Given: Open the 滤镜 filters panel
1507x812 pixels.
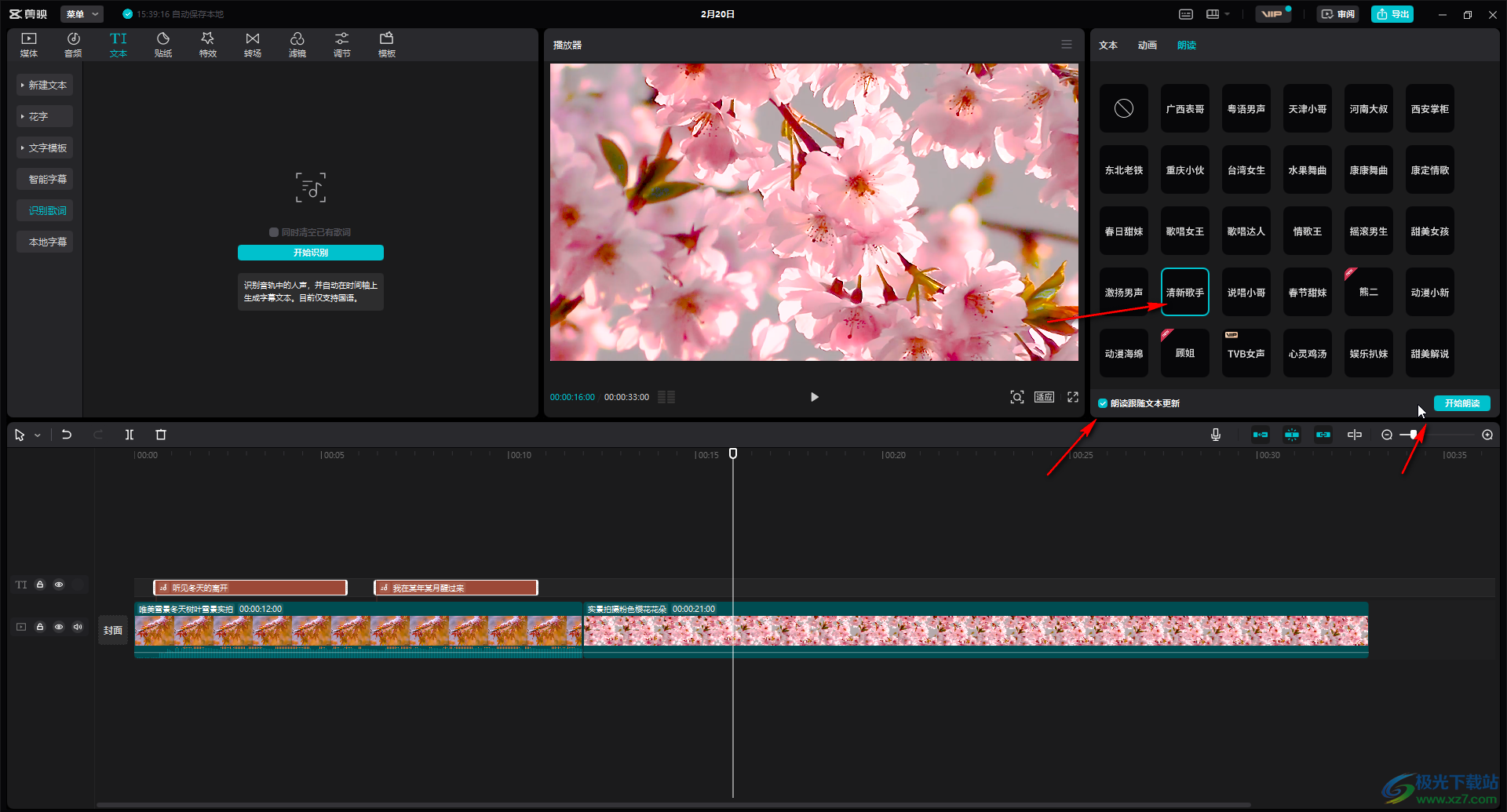Looking at the screenshot, I should pos(297,45).
